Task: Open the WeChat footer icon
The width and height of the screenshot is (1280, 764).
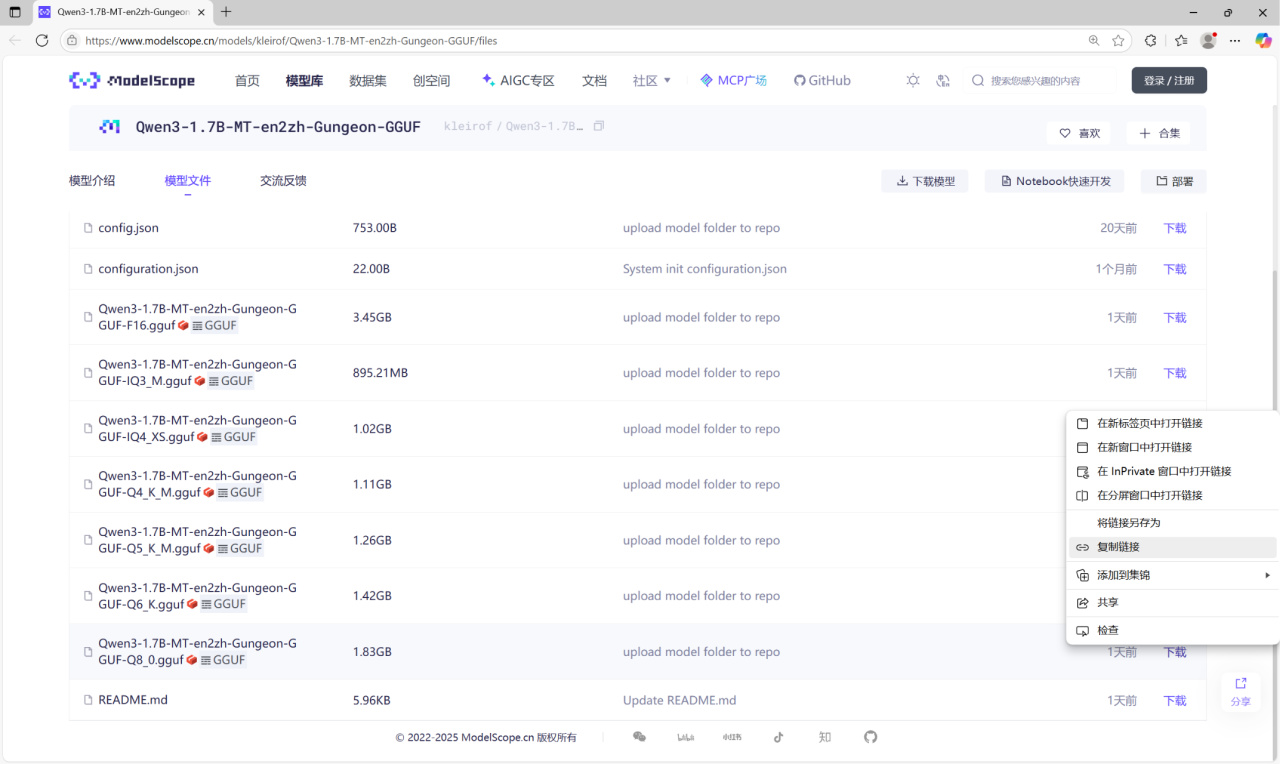Action: (640, 737)
